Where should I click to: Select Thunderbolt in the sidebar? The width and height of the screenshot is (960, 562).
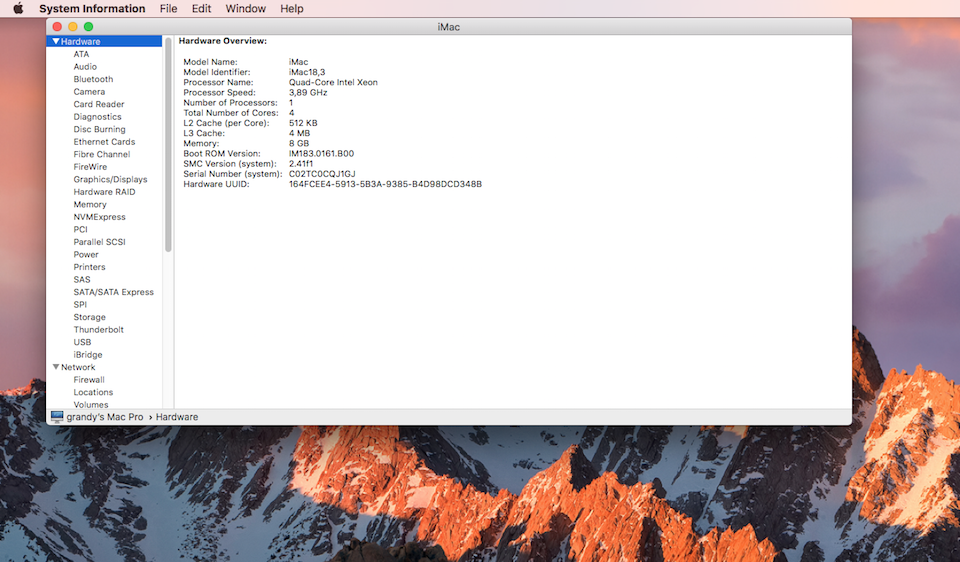98,329
